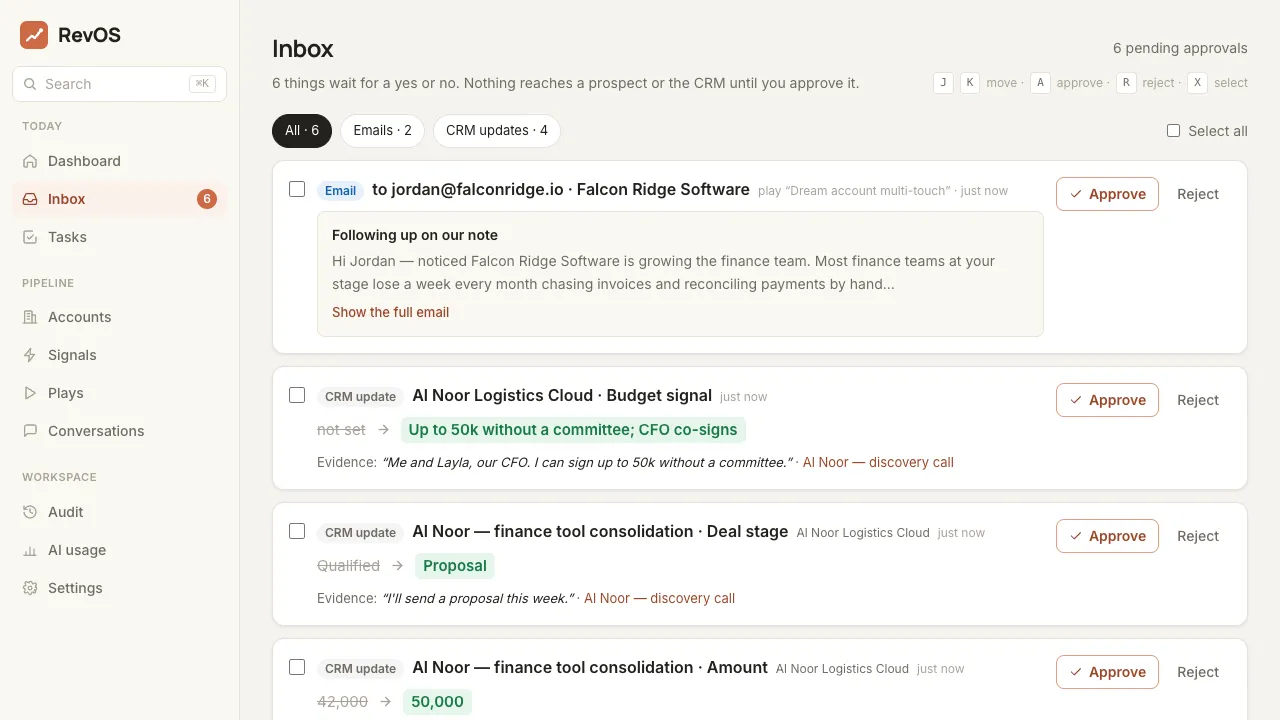
Task: Click the 6 pending approvals text
Action: [x=1180, y=48]
